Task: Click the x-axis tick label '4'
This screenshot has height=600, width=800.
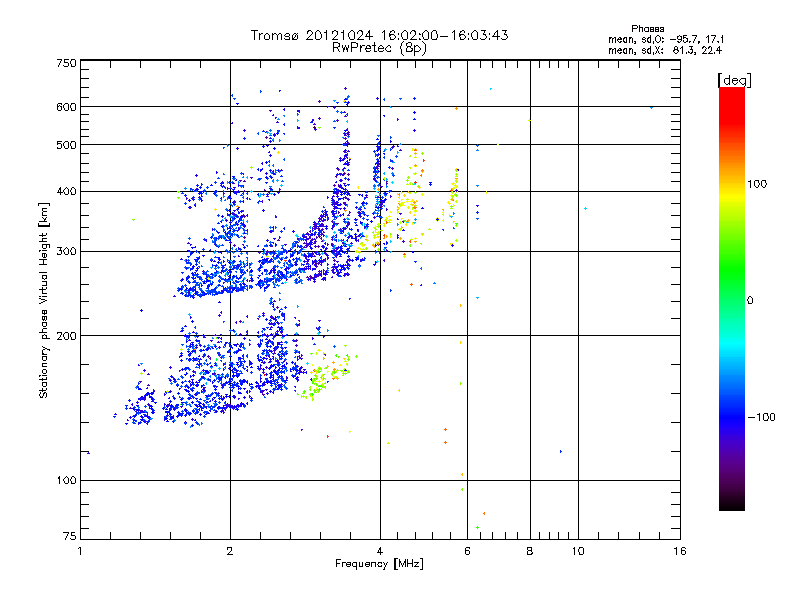Action: coord(380,551)
